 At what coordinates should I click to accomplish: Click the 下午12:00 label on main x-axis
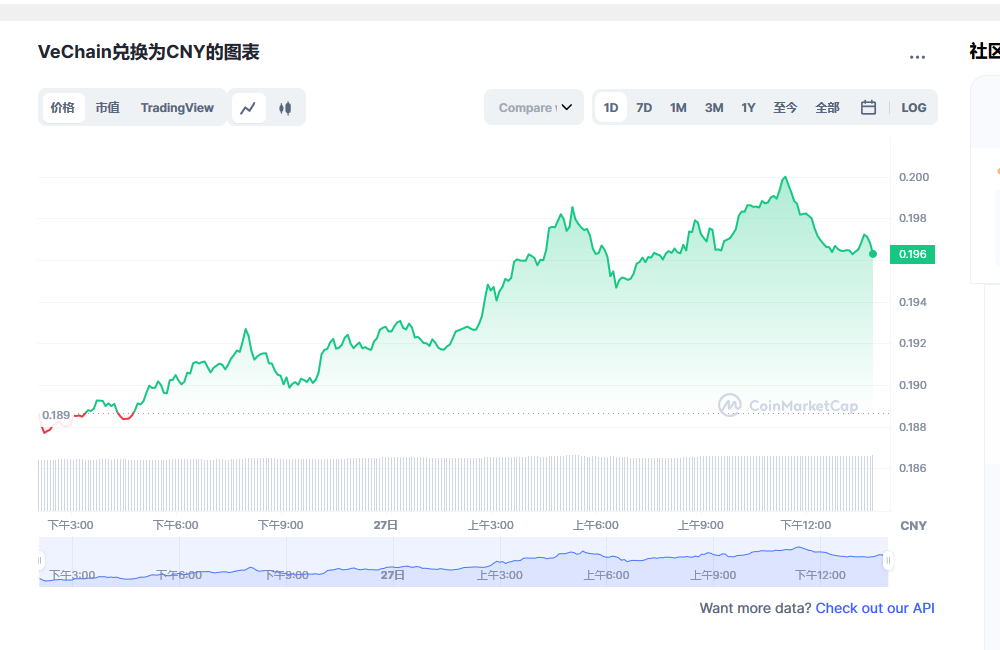coord(805,525)
